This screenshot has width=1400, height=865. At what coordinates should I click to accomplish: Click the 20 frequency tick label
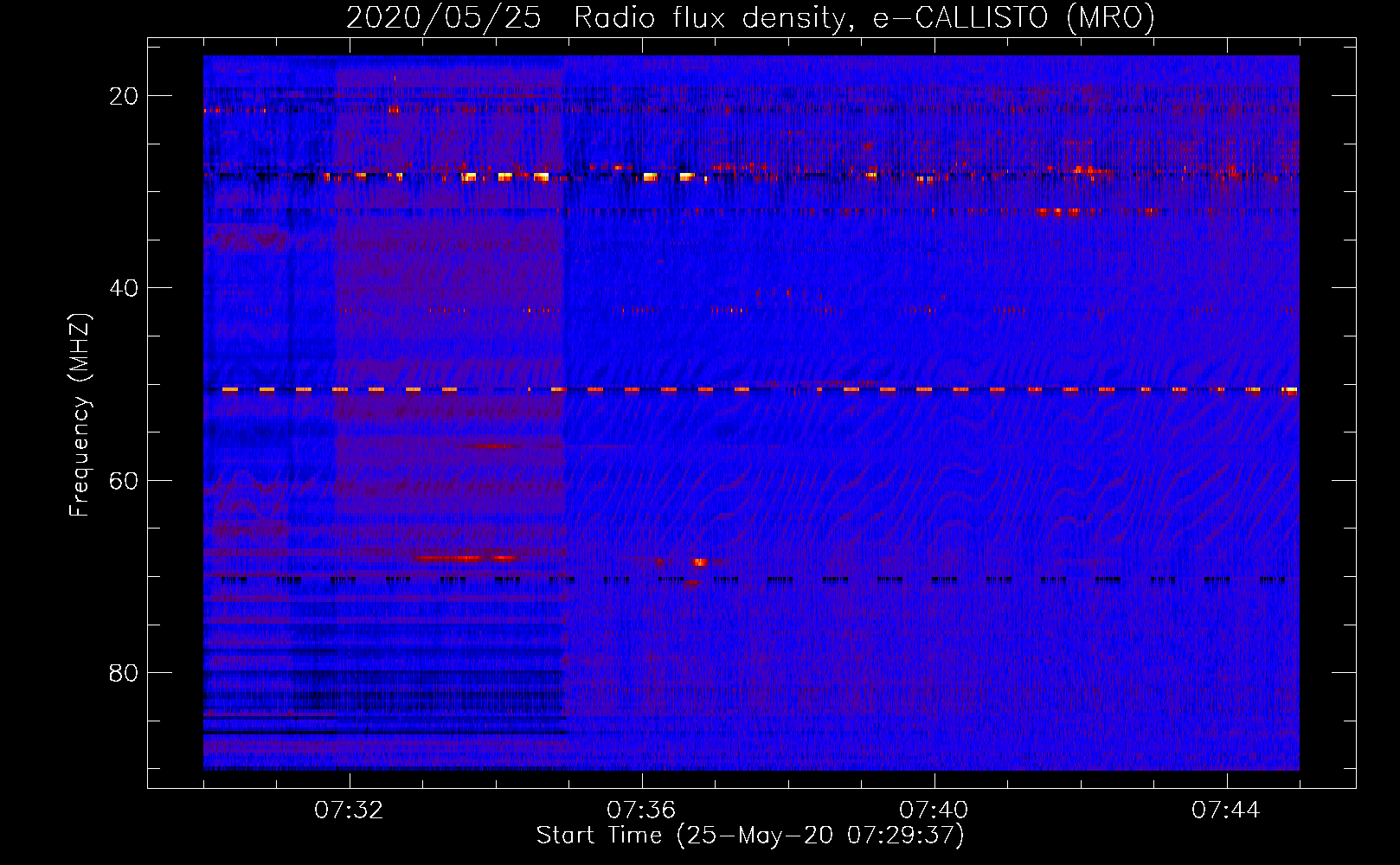click(x=124, y=96)
